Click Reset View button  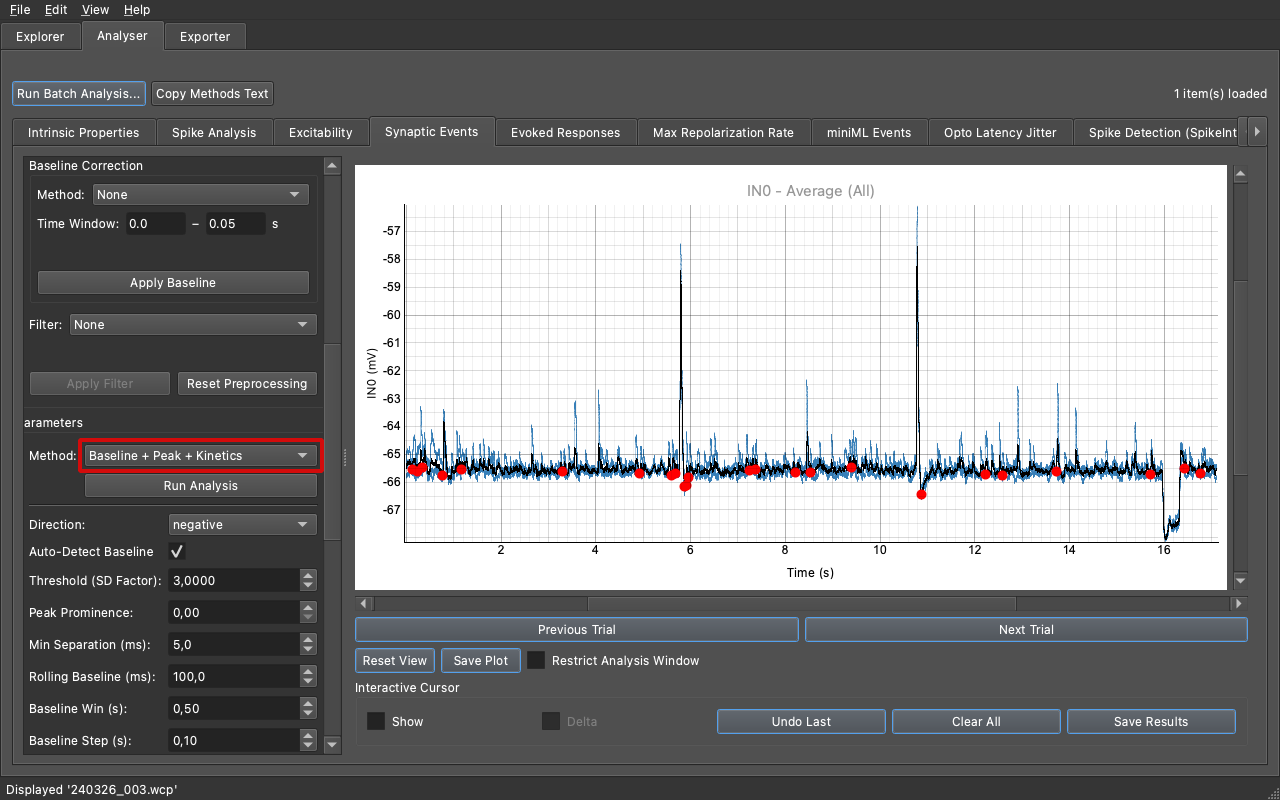(395, 661)
